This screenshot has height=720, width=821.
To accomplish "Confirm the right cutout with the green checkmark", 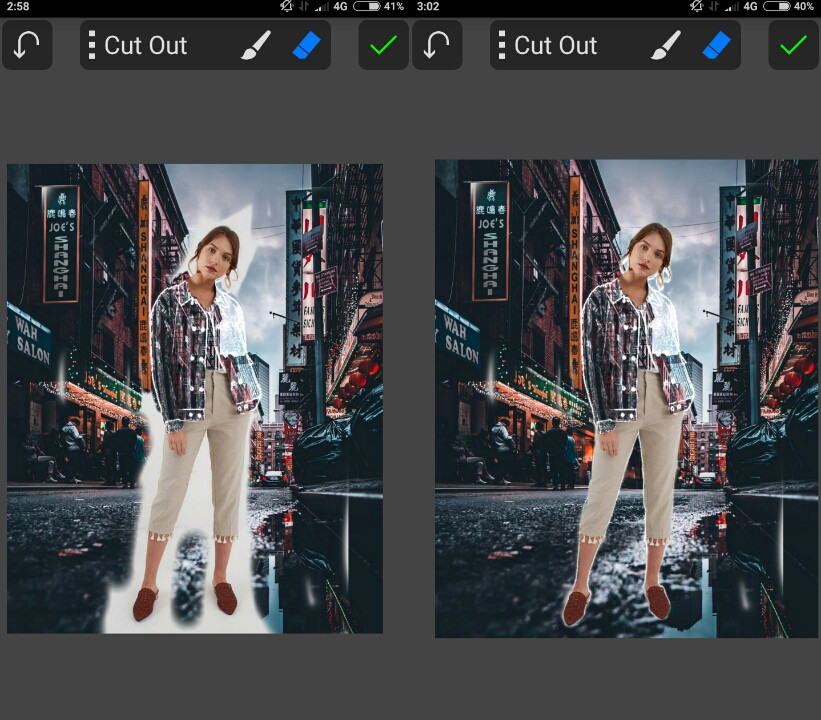I will click(x=793, y=46).
